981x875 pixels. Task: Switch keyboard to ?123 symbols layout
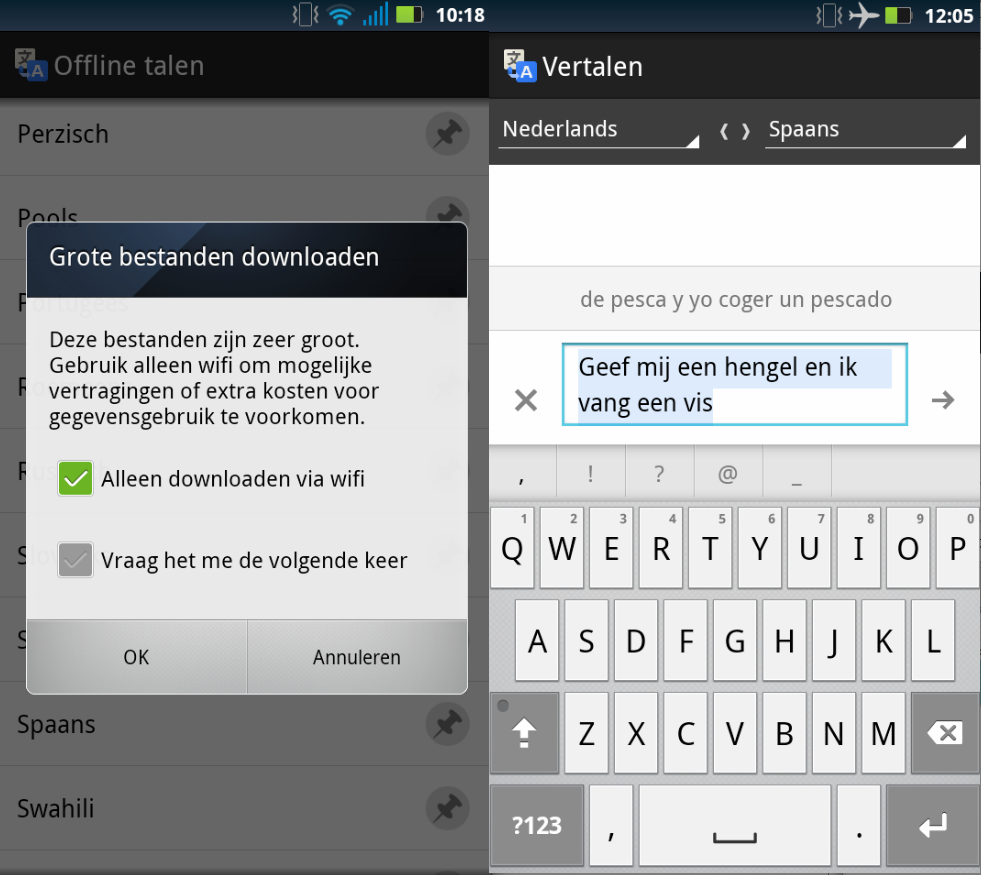[537, 826]
